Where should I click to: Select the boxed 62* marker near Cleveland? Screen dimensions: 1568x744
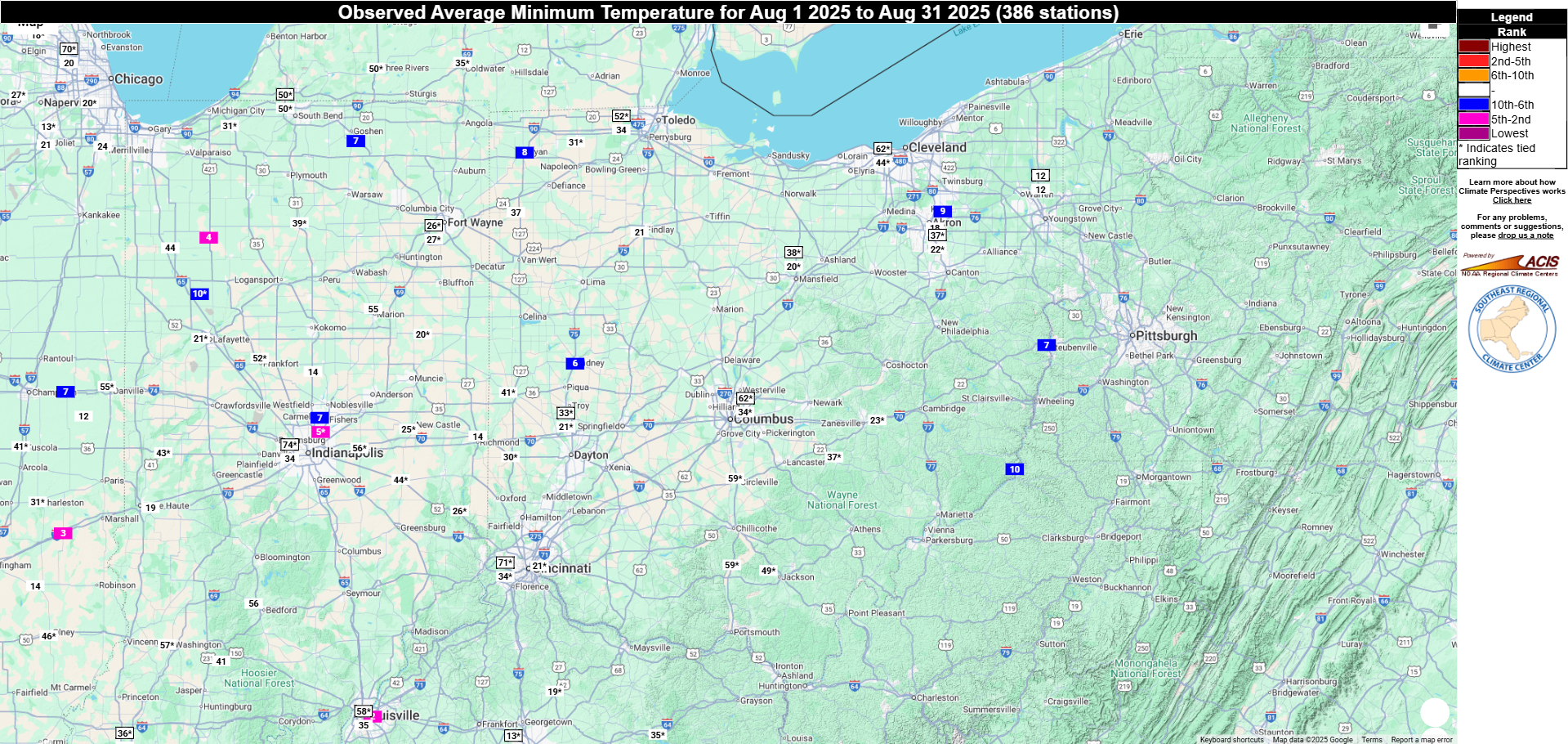[x=882, y=149]
